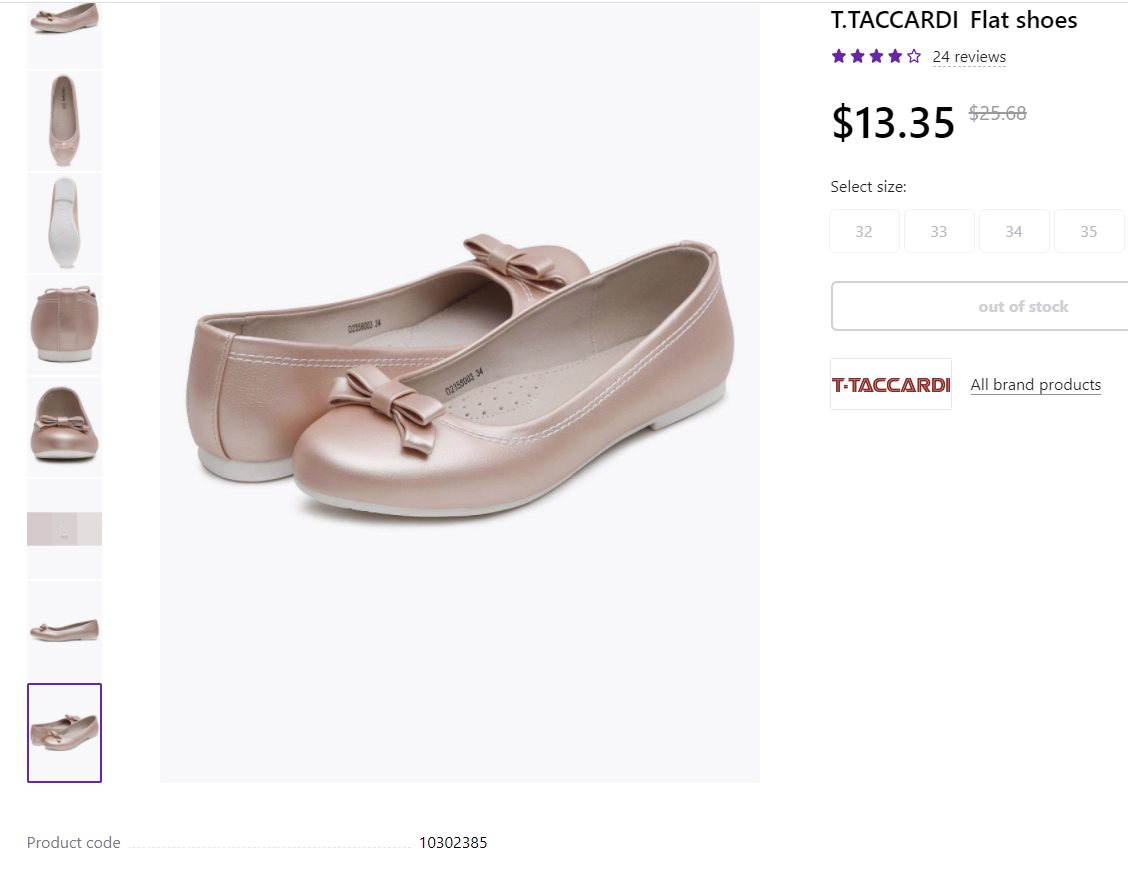View the heel back-view thumbnail

(64, 324)
